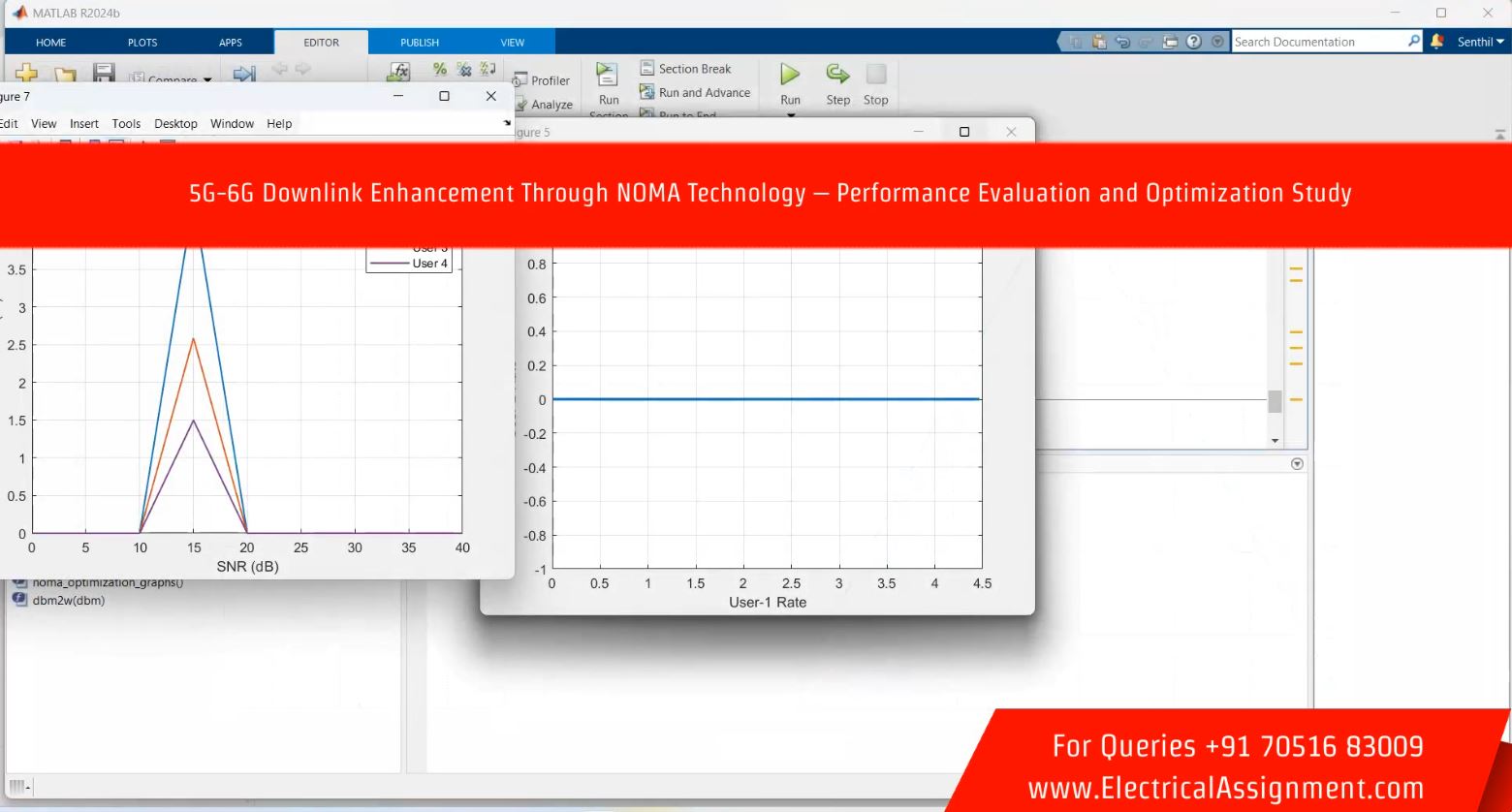Click the Run Section icon
Viewport: 1512px width, 812px height.
tap(608, 76)
